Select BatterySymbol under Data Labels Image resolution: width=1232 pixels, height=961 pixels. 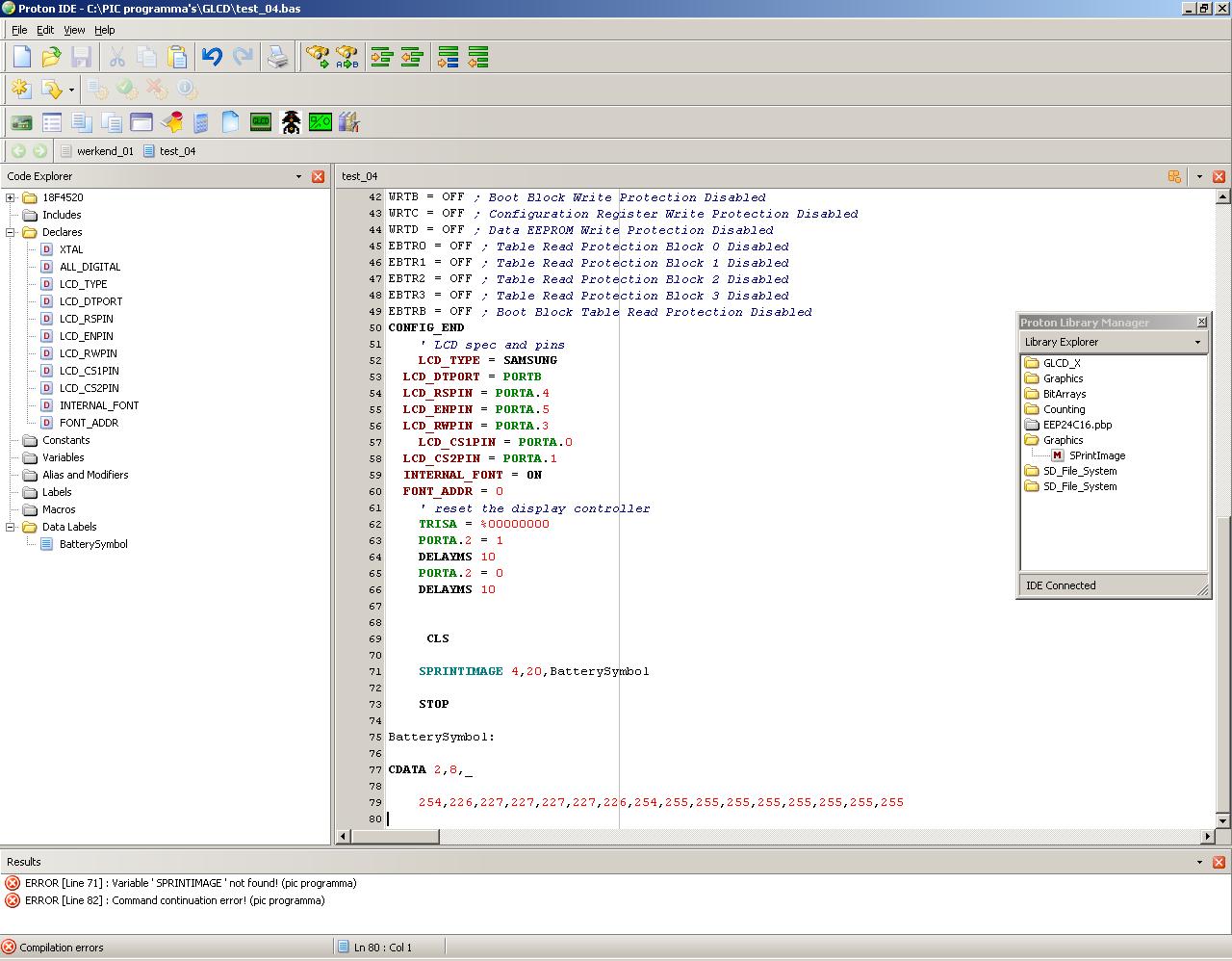(x=93, y=544)
